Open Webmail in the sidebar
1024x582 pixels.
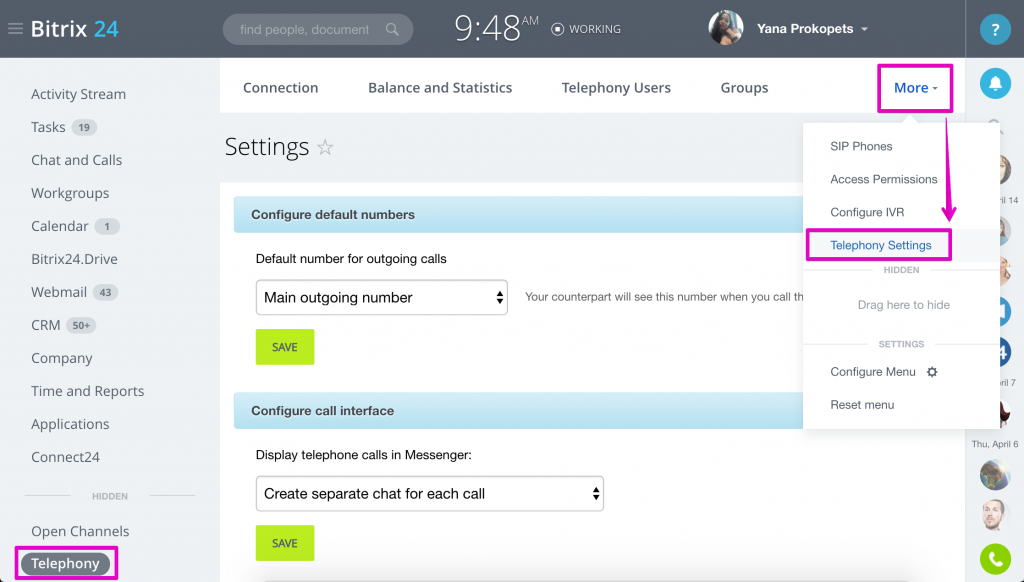click(x=59, y=292)
